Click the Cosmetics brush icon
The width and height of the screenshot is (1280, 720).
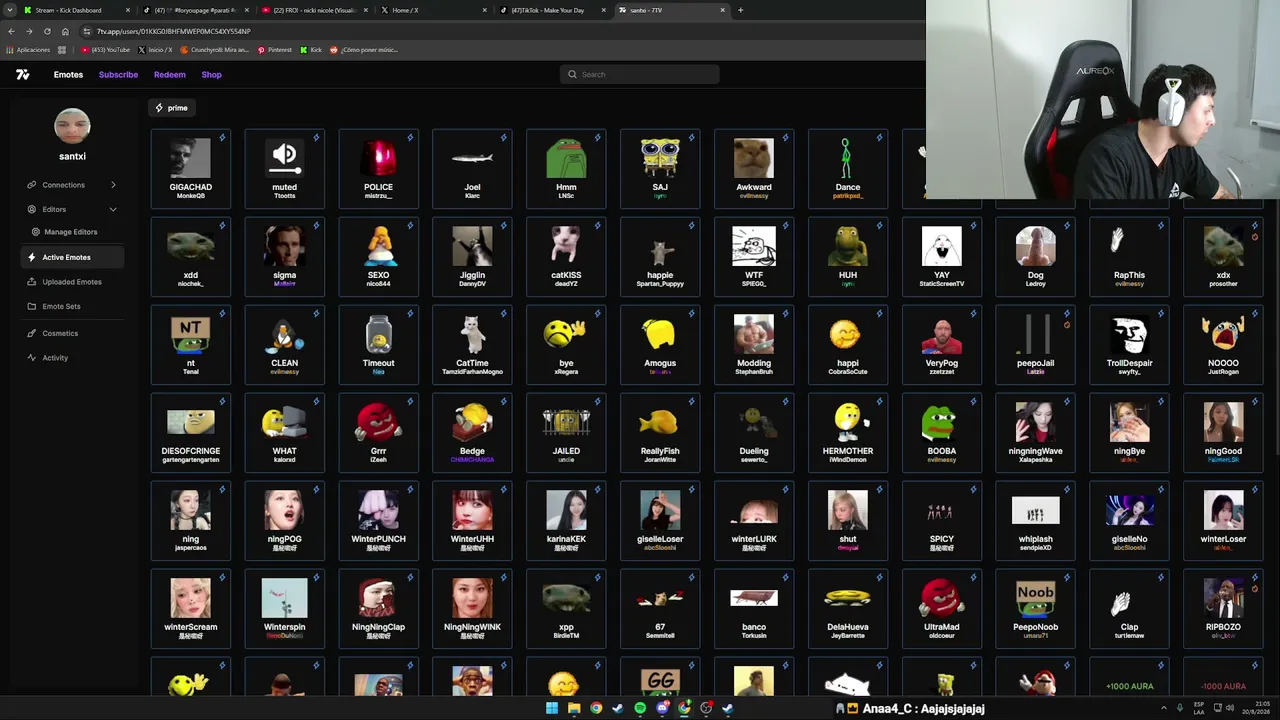[32, 333]
